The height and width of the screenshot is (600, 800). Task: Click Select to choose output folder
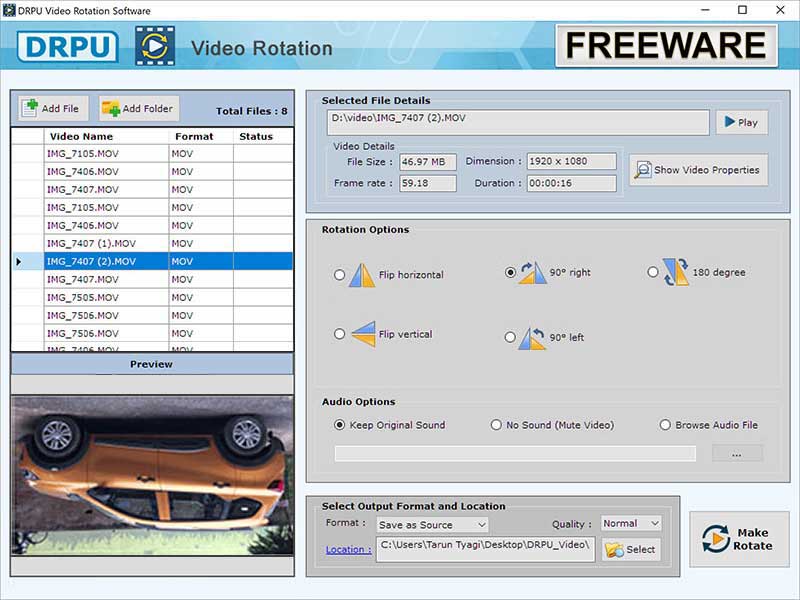(x=631, y=549)
